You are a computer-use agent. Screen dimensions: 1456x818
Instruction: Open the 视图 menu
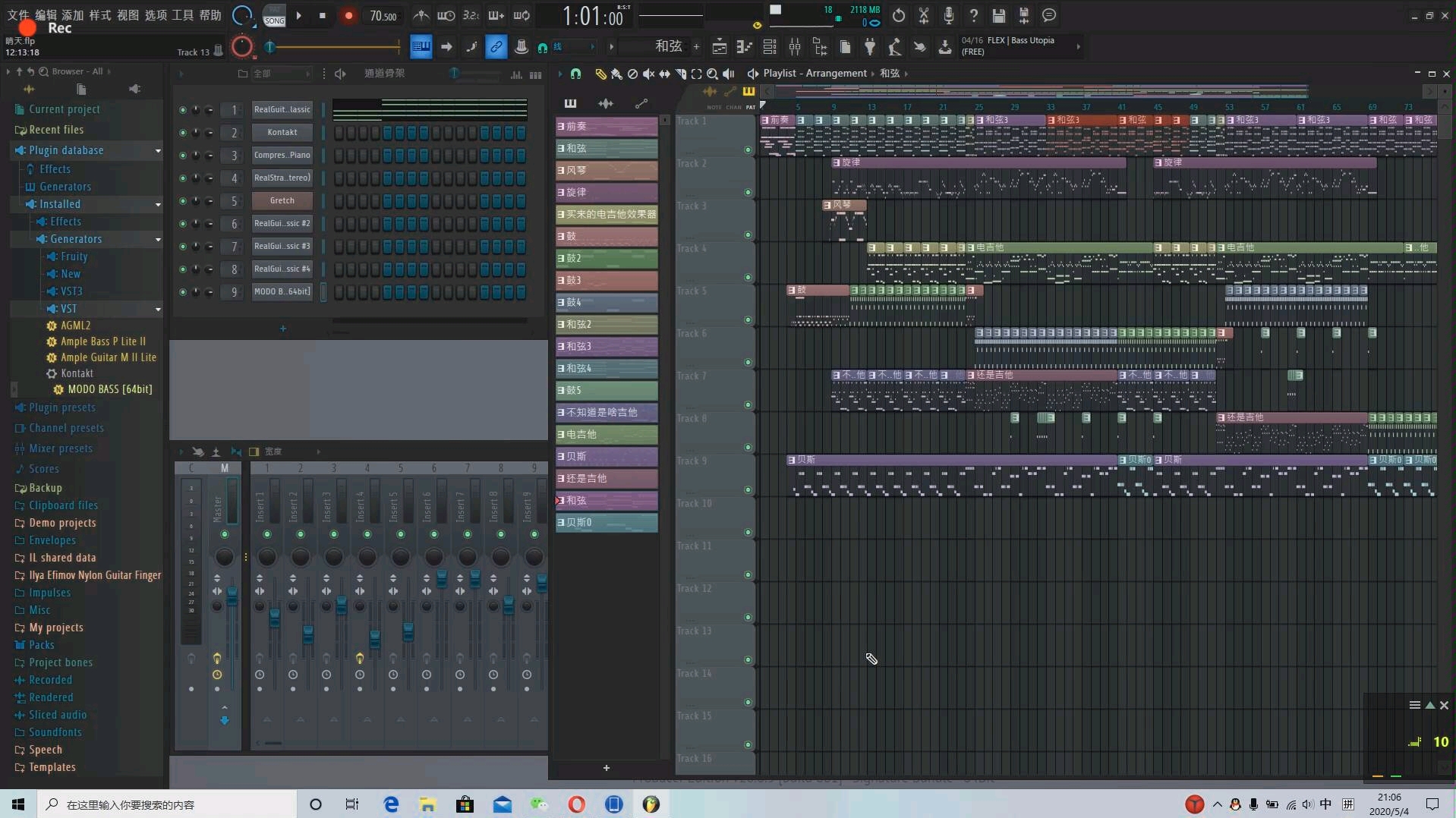click(x=128, y=14)
